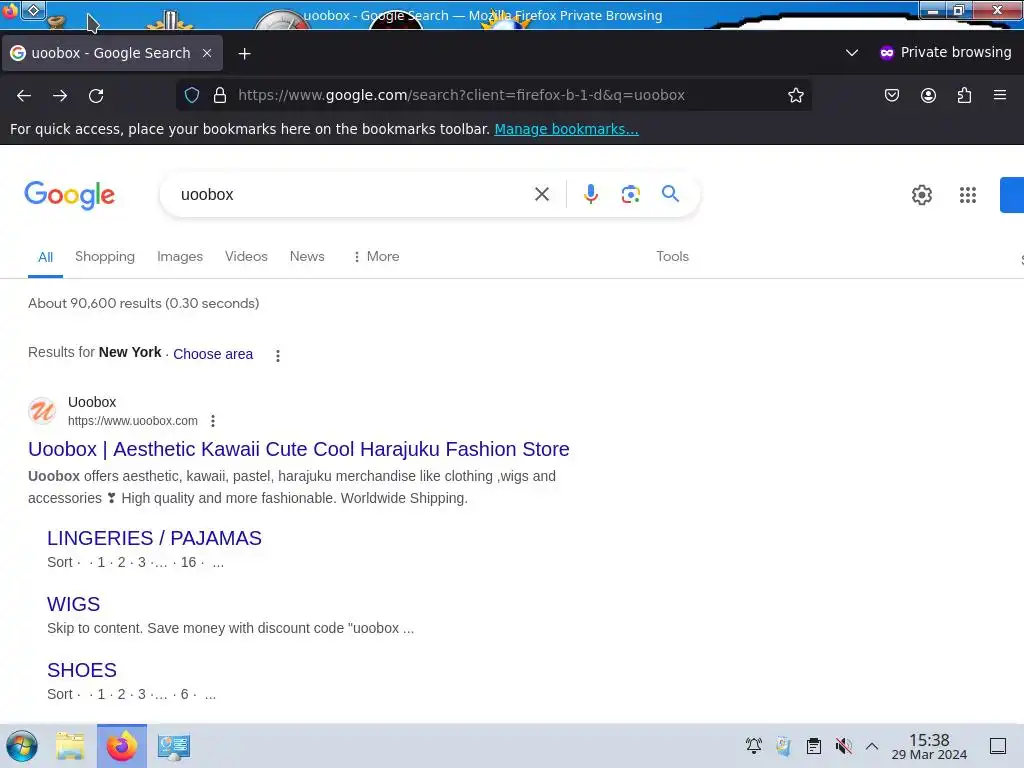Expand the list all tabs chevron
Viewport: 1024px width, 768px height.
(x=852, y=52)
